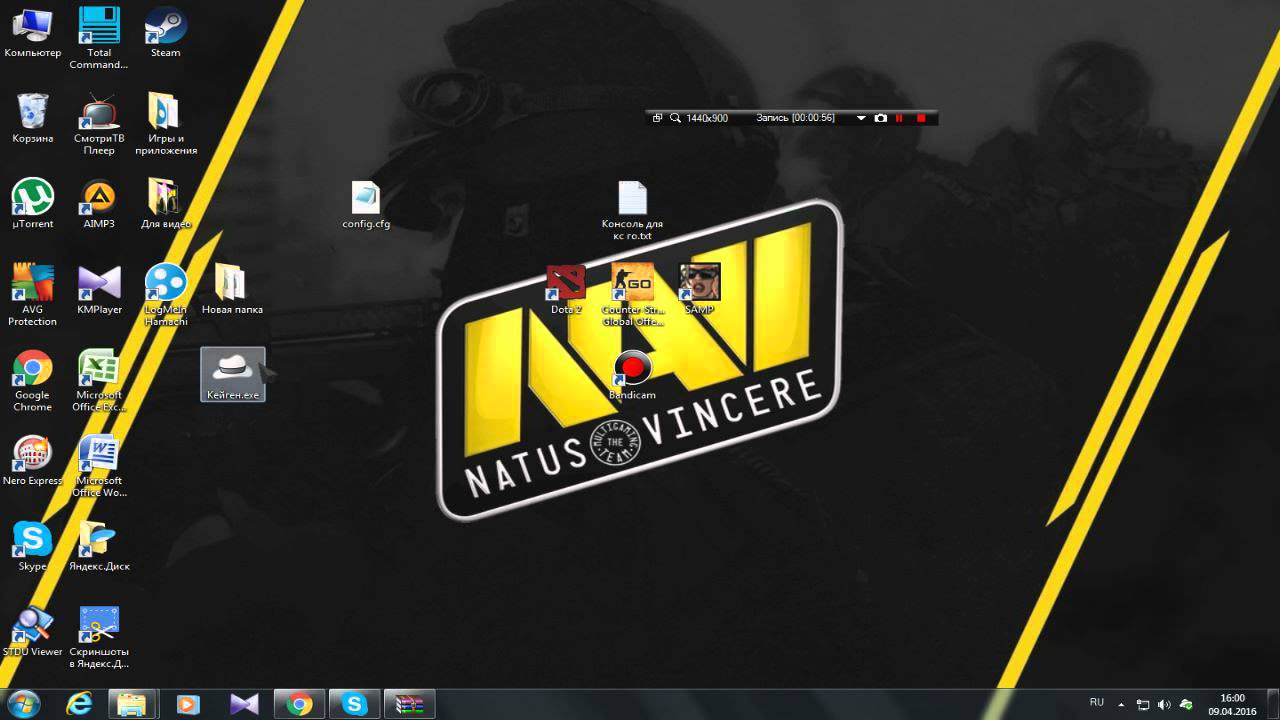Open Windows Media Player taskbar button
The width and height of the screenshot is (1280, 720).
tap(187, 704)
